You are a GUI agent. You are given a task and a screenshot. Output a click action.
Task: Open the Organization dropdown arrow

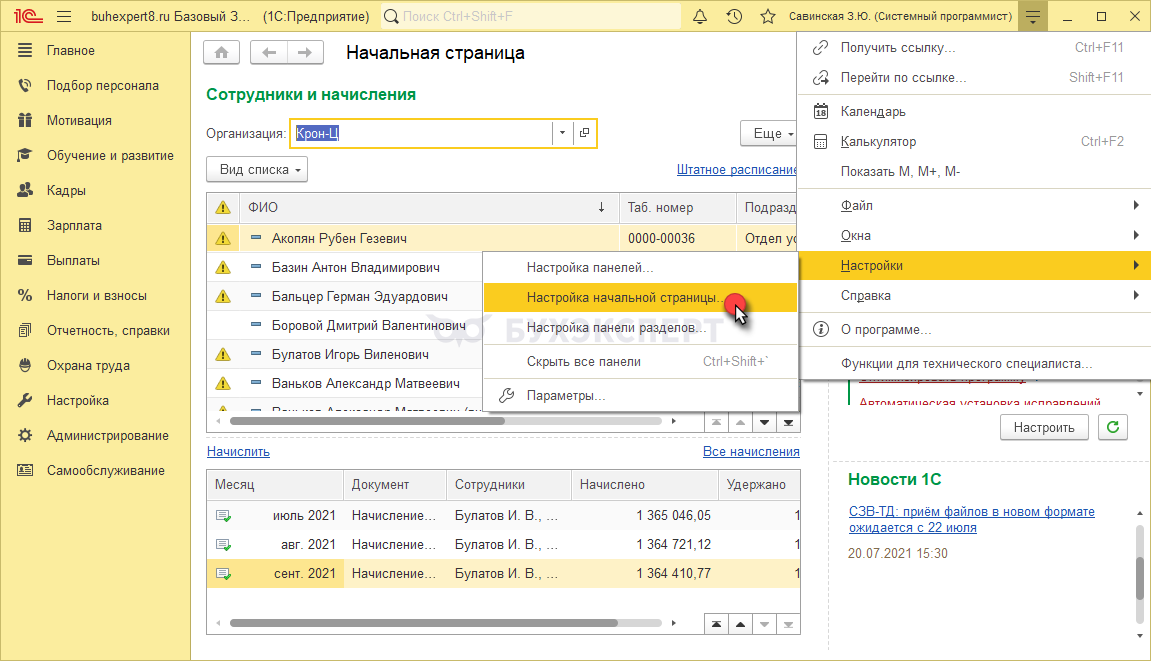tap(562, 133)
